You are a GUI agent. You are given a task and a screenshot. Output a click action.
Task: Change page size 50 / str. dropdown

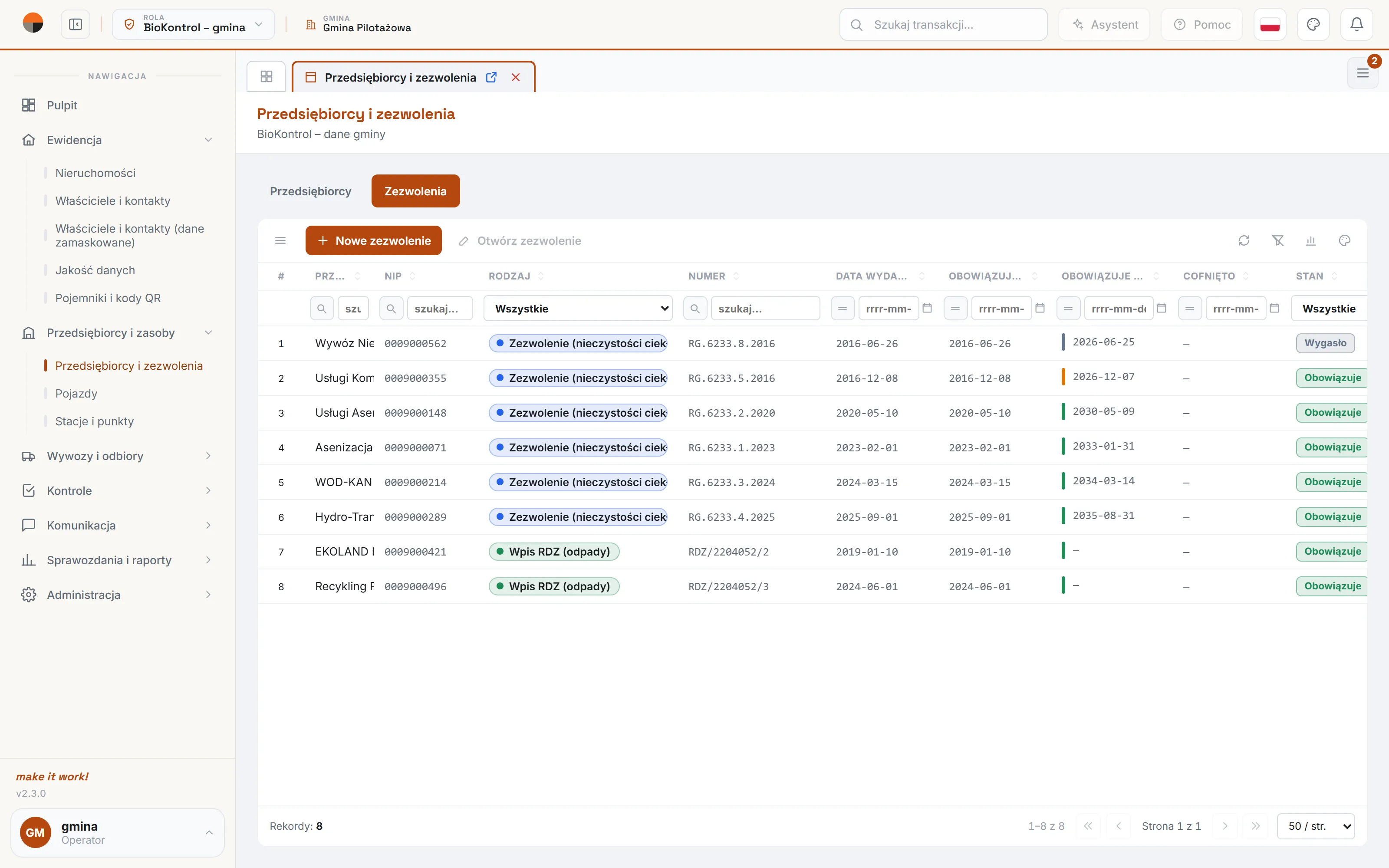click(x=1316, y=826)
